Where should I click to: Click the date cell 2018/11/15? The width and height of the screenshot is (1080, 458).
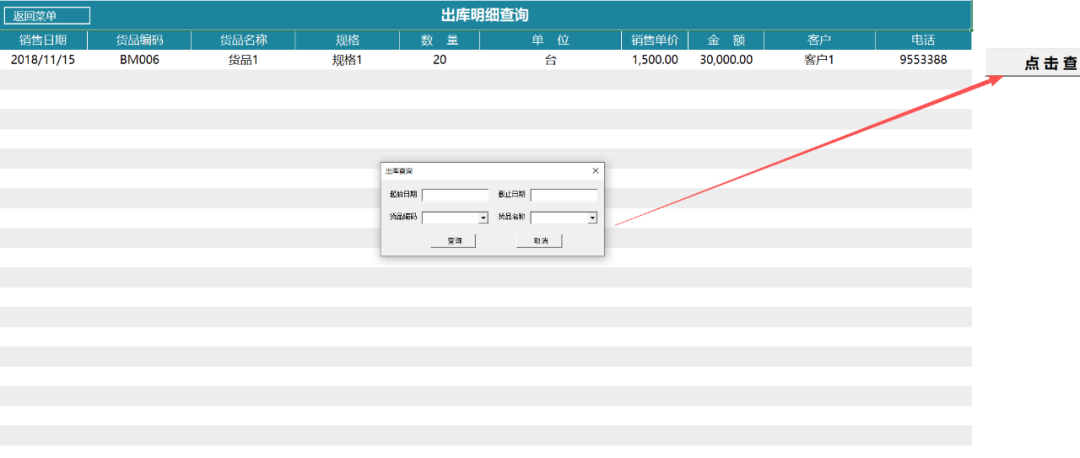[x=43, y=60]
